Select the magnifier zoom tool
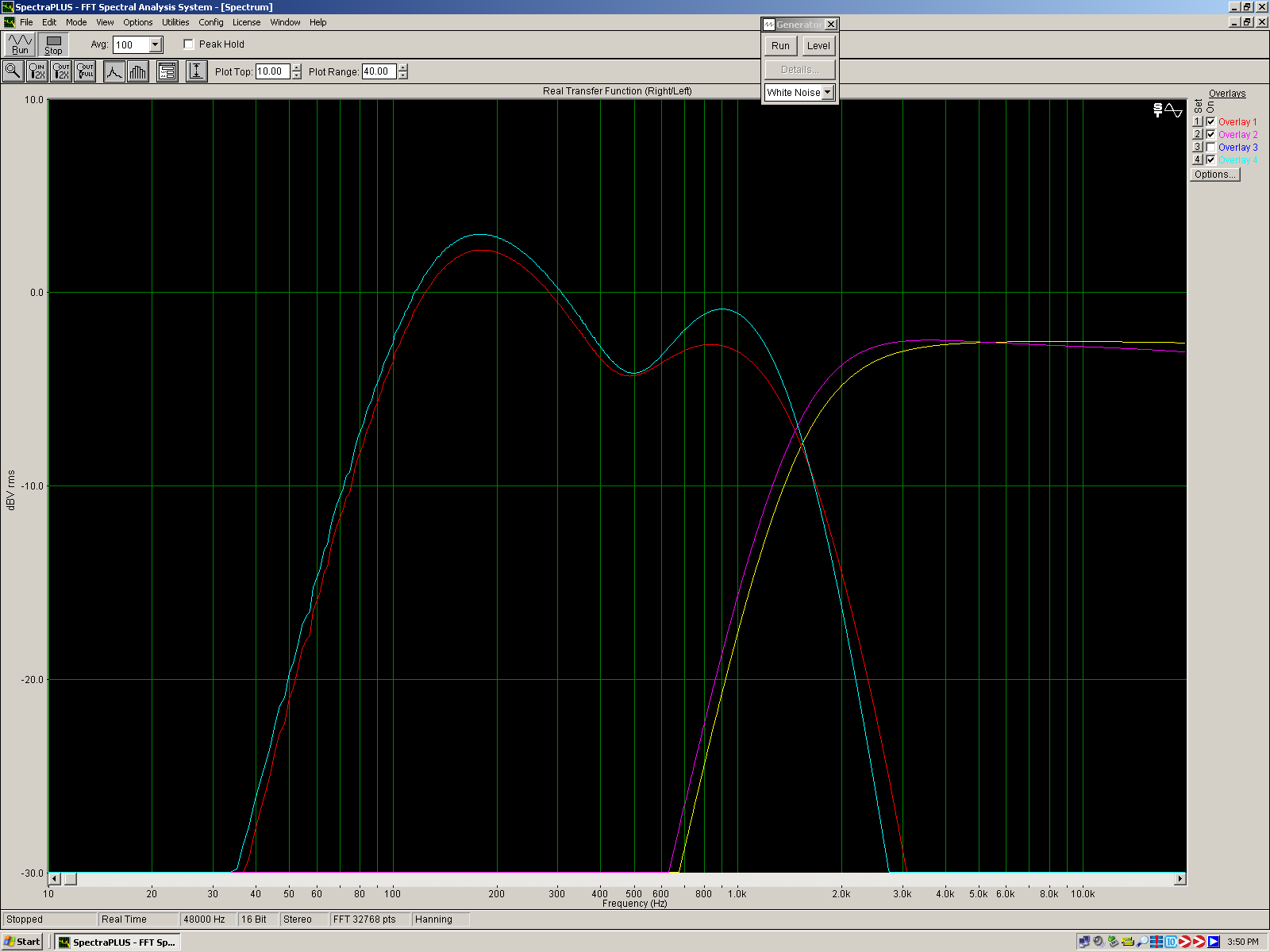The height and width of the screenshot is (952, 1270). point(13,71)
